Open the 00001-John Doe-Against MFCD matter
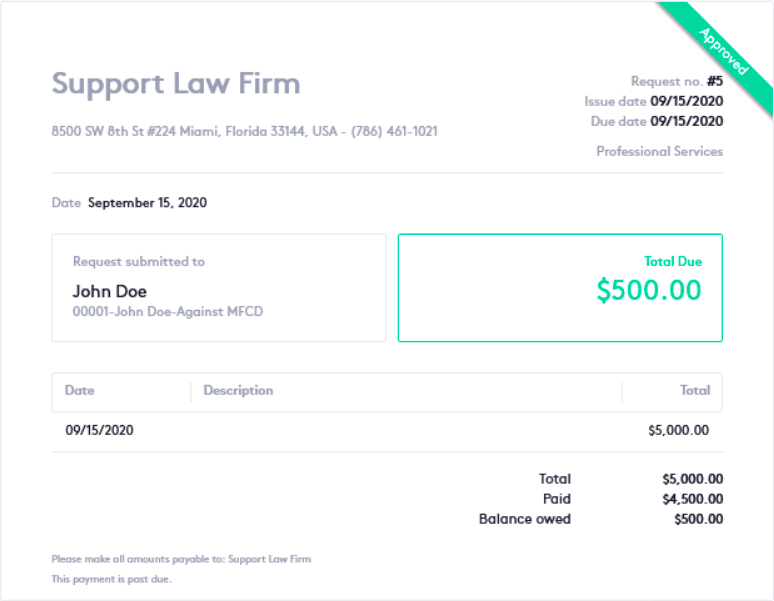 [x=168, y=312]
